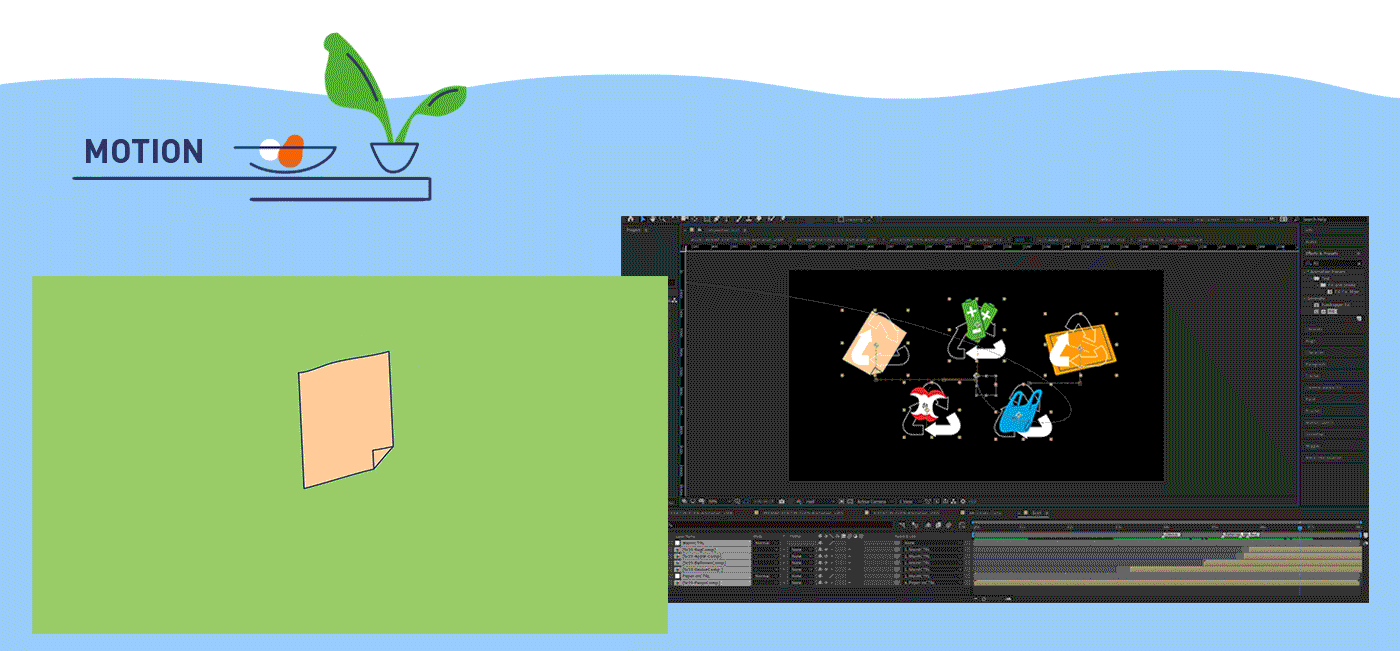Click the green battery recycling graphic
This screenshot has width=1400, height=651.
point(976,320)
